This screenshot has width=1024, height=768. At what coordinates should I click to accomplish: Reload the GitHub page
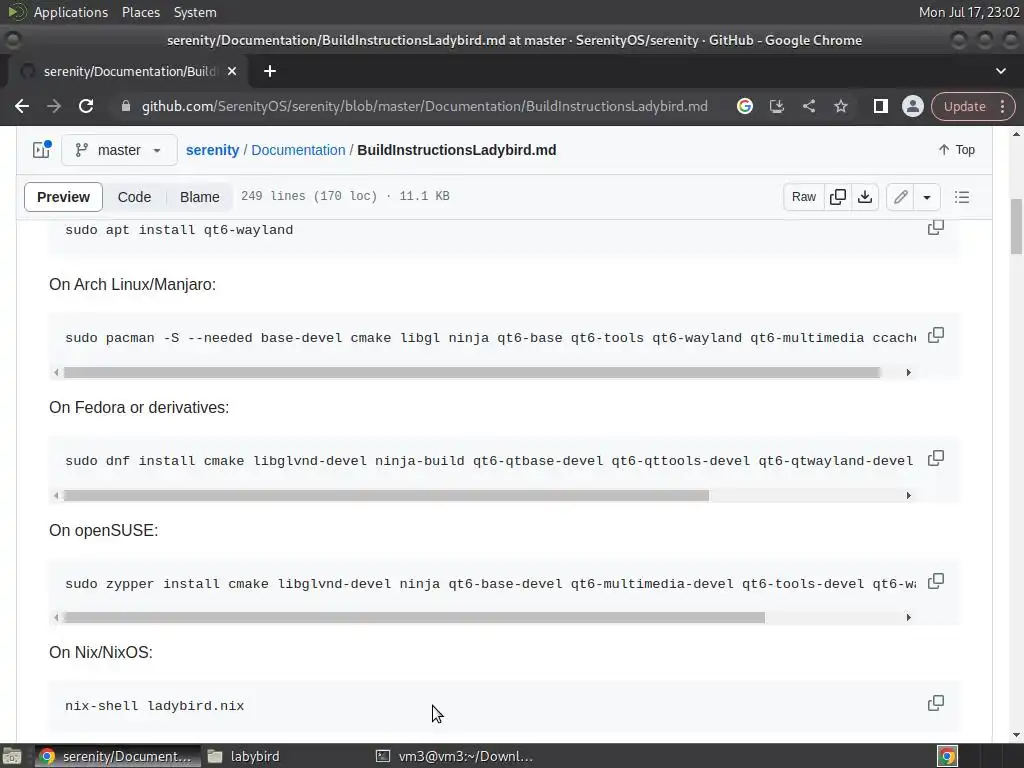pyautogui.click(x=86, y=106)
